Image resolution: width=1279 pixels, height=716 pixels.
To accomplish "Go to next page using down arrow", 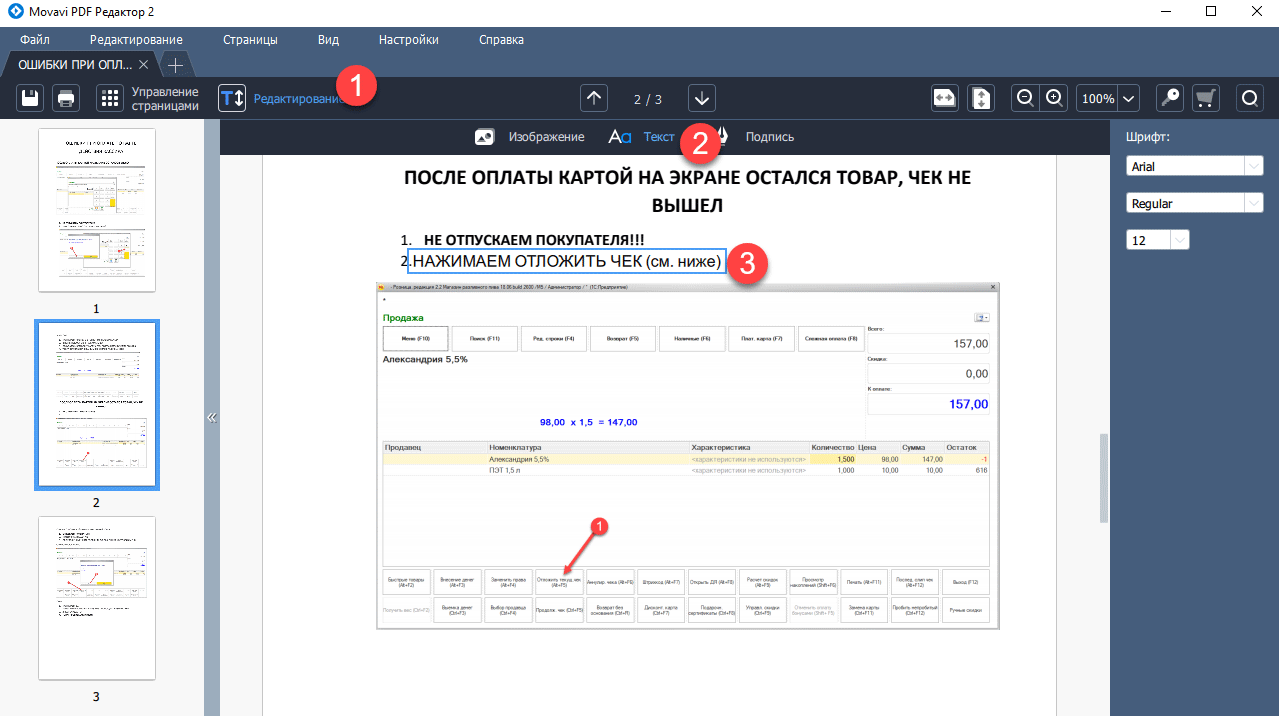I will coord(702,98).
